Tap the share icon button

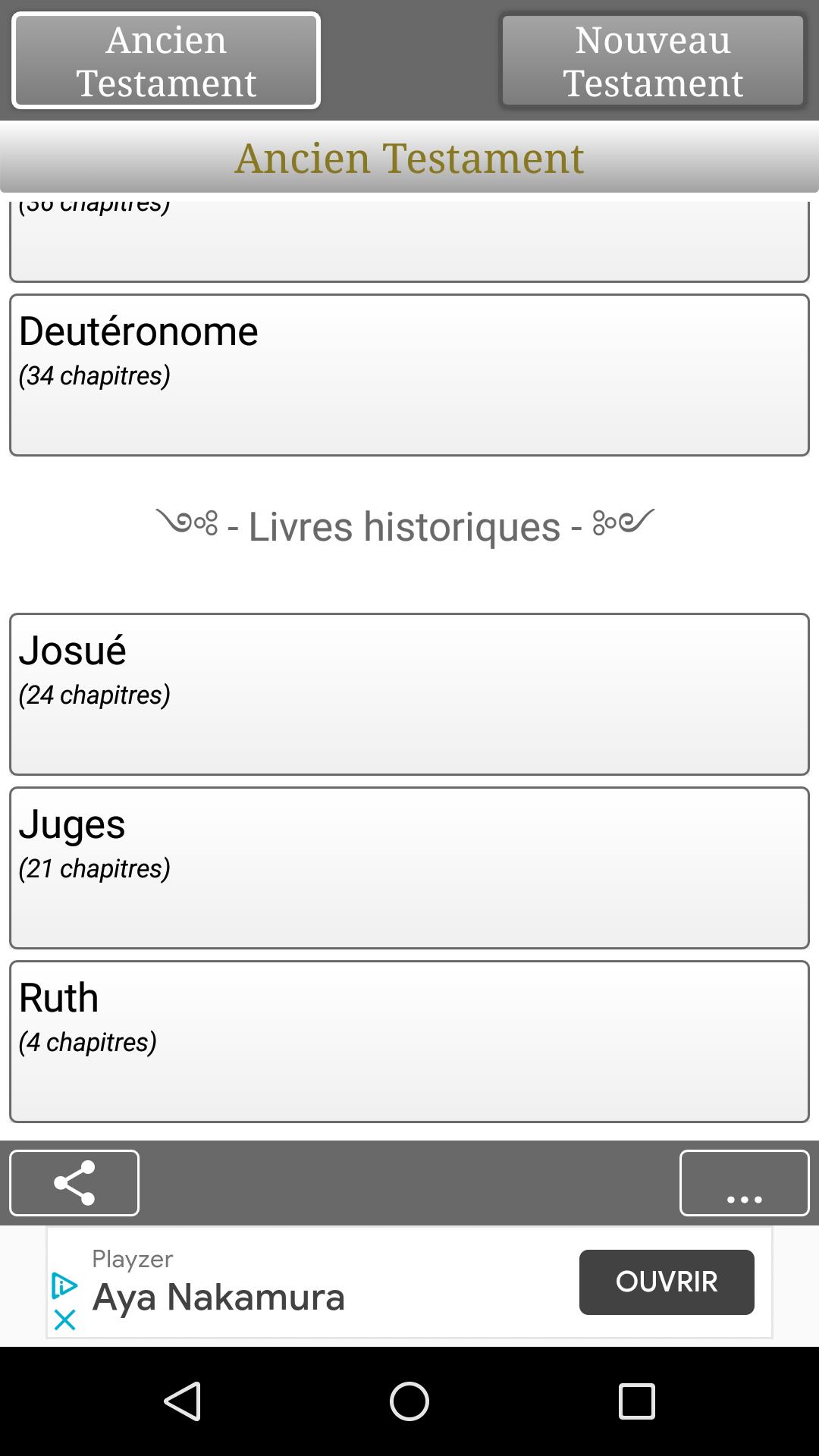74,1182
